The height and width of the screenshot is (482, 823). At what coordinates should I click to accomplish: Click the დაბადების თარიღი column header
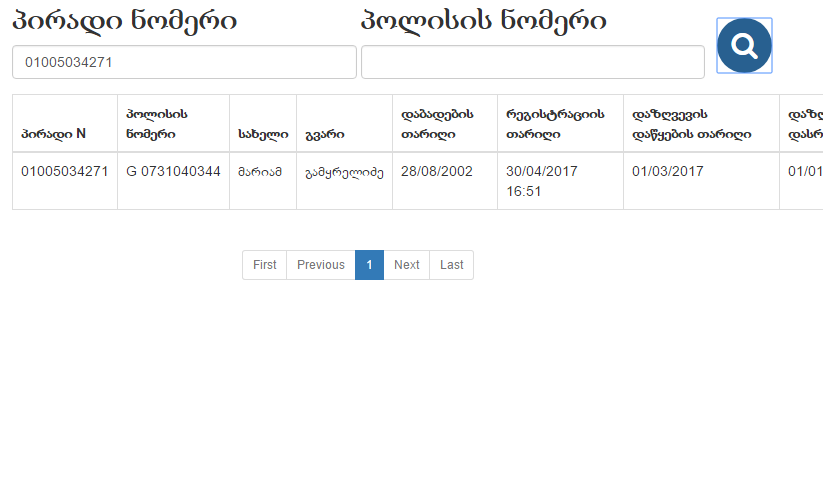[437, 123]
